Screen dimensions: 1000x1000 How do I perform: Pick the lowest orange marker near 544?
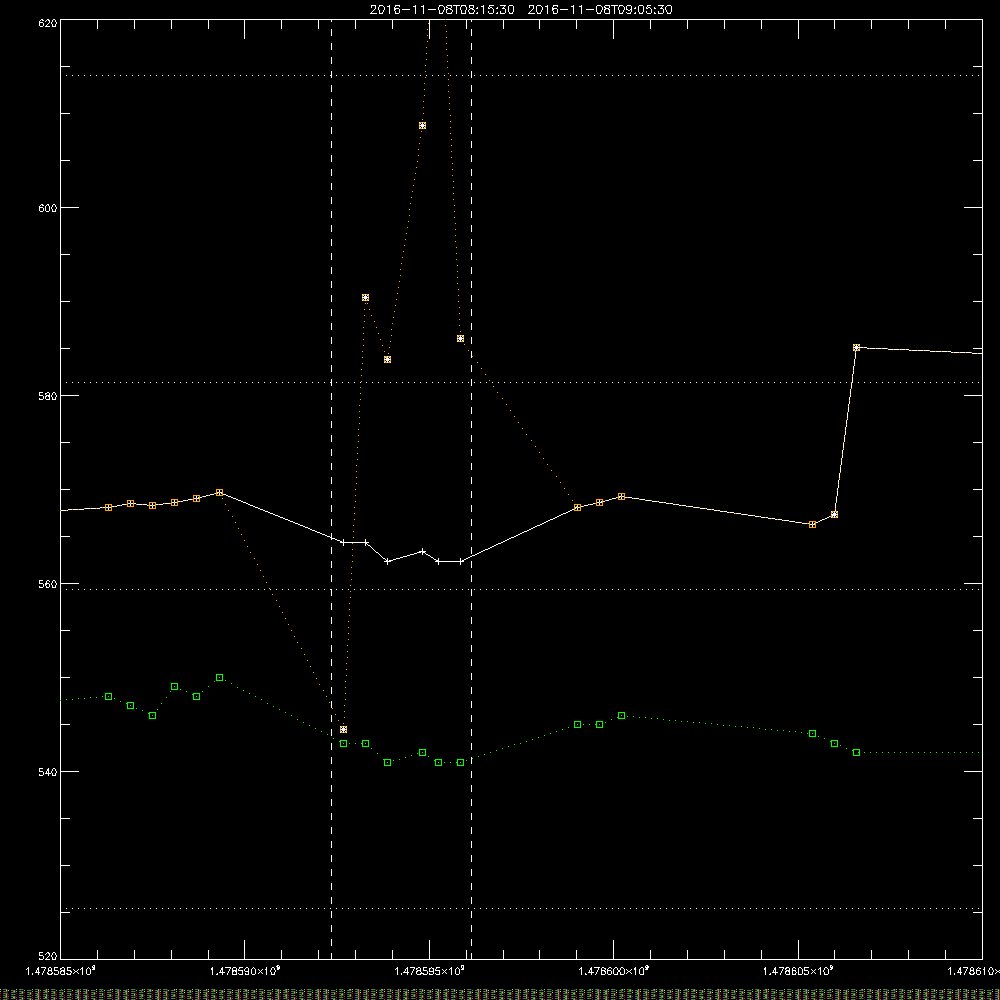(343, 730)
